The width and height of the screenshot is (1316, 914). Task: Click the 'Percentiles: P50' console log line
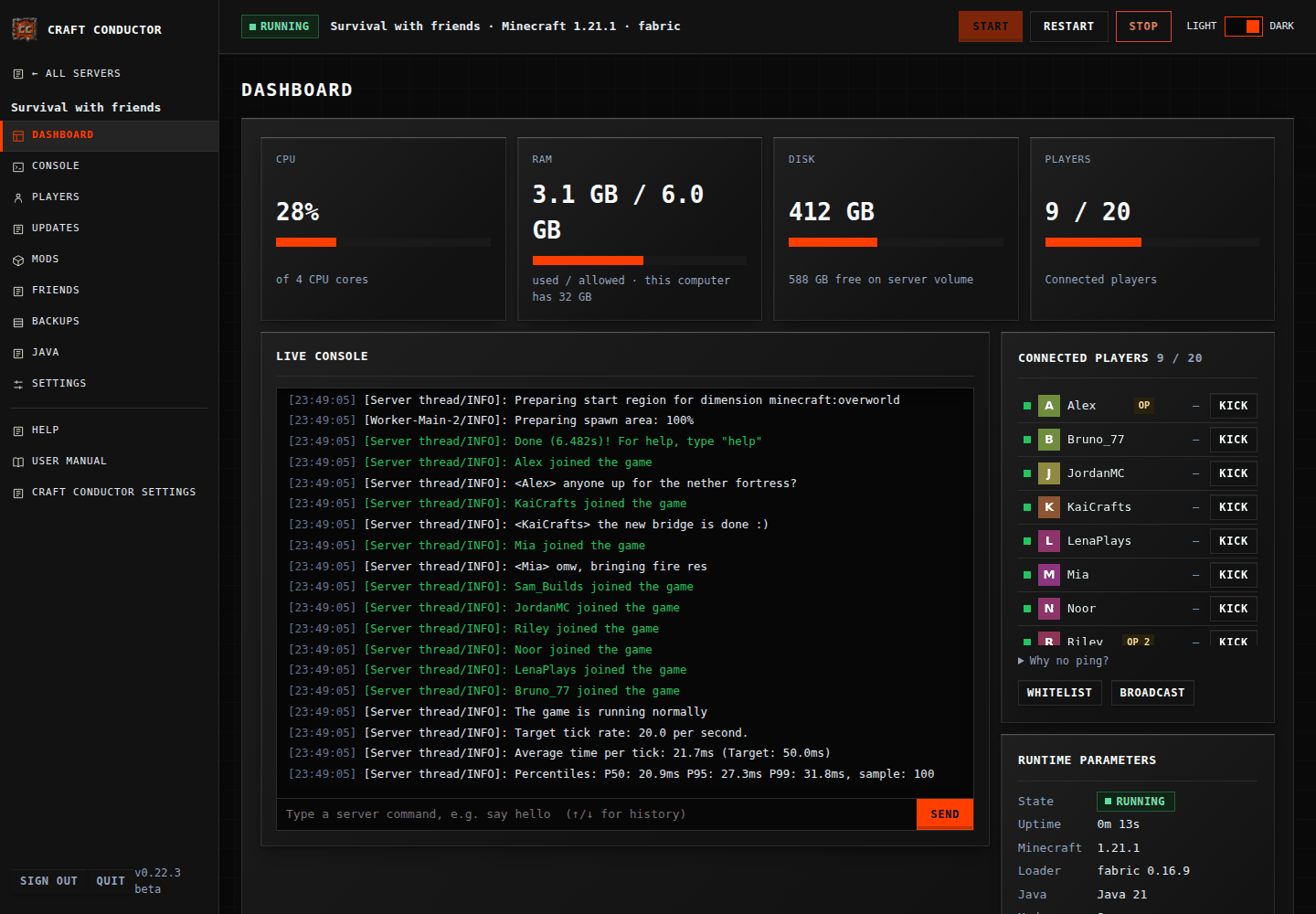pyautogui.click(x=611, y=774)
